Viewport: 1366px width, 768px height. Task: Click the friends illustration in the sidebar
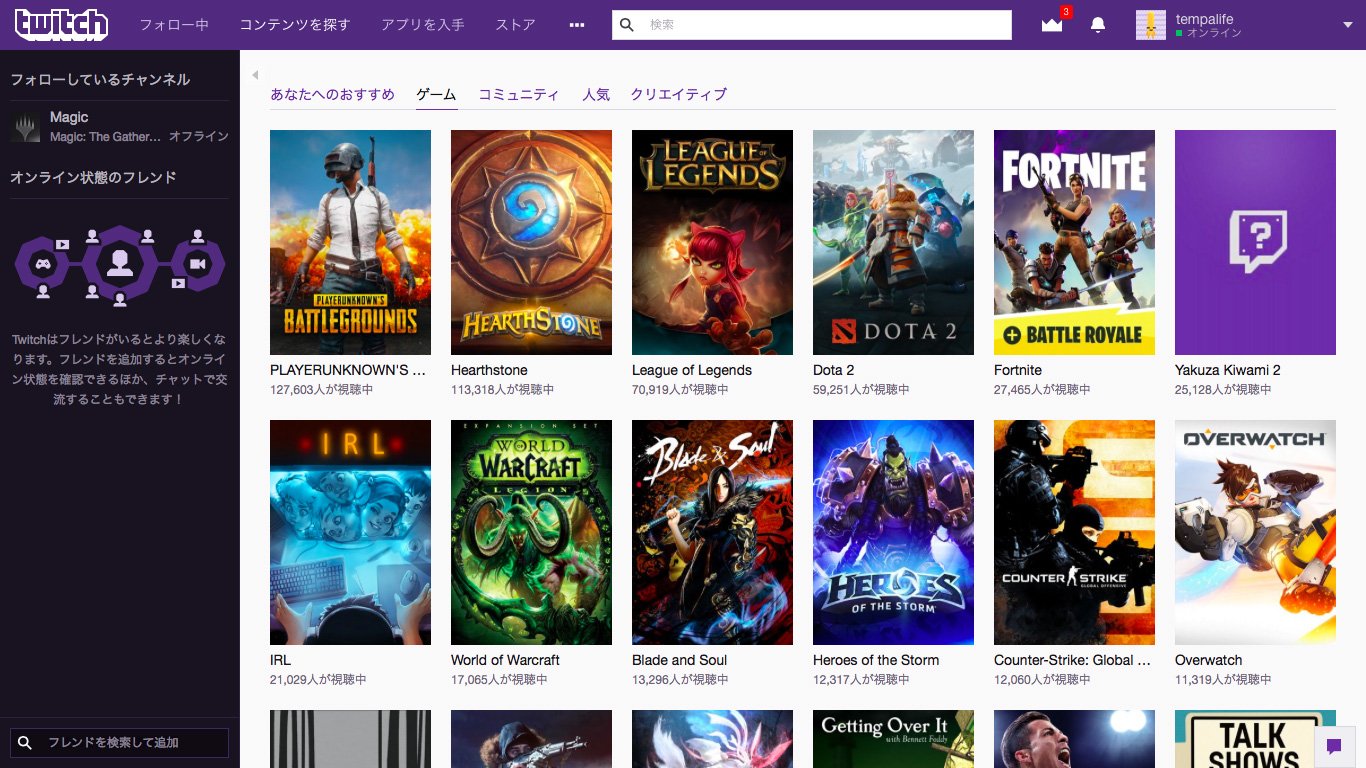point(119,262)
